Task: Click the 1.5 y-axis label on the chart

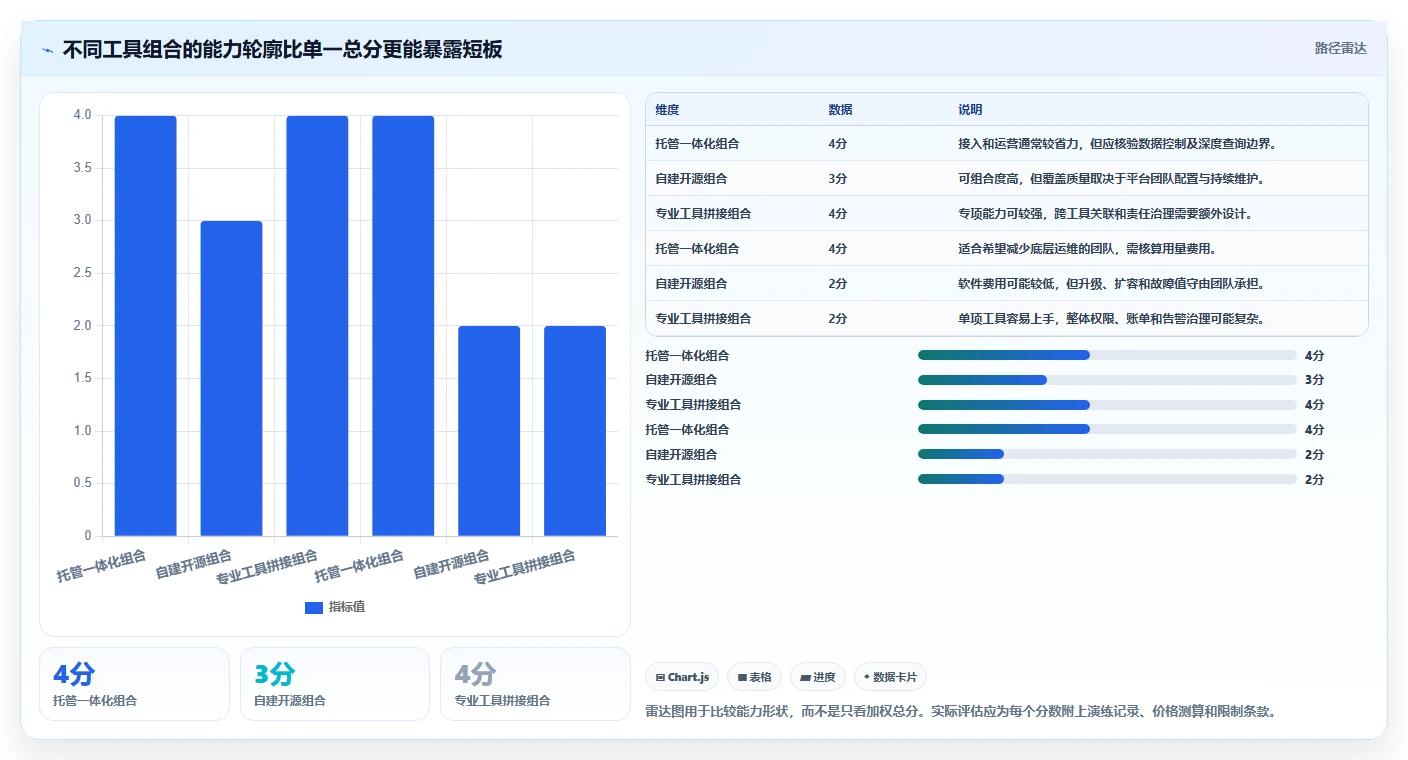Action: pyautogui.click(x=82, y=378)
